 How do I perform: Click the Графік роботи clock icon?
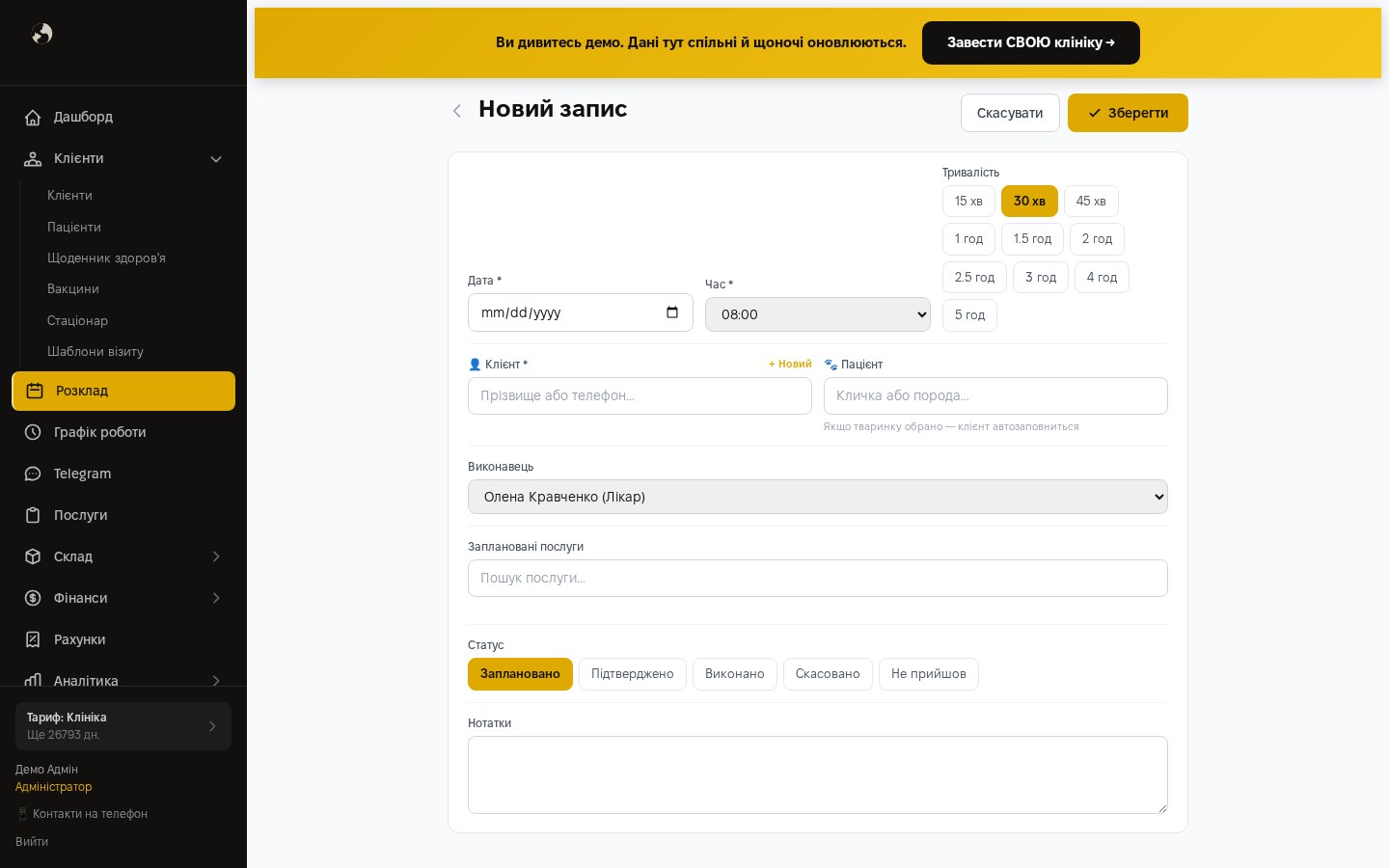point(33,432)
